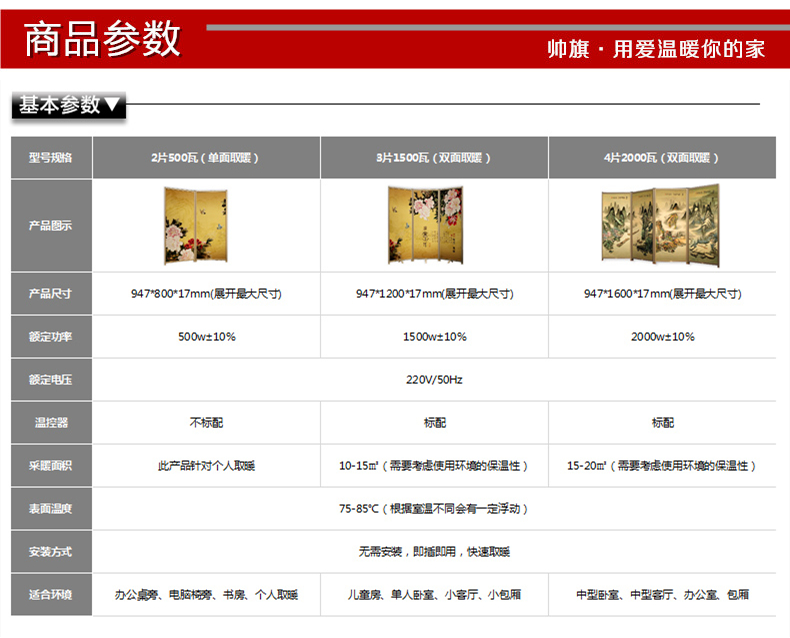790x638 pixels.
Task: Click the 帅旗·用爱温暖你的家 slogan
Action: click(656, 48)
